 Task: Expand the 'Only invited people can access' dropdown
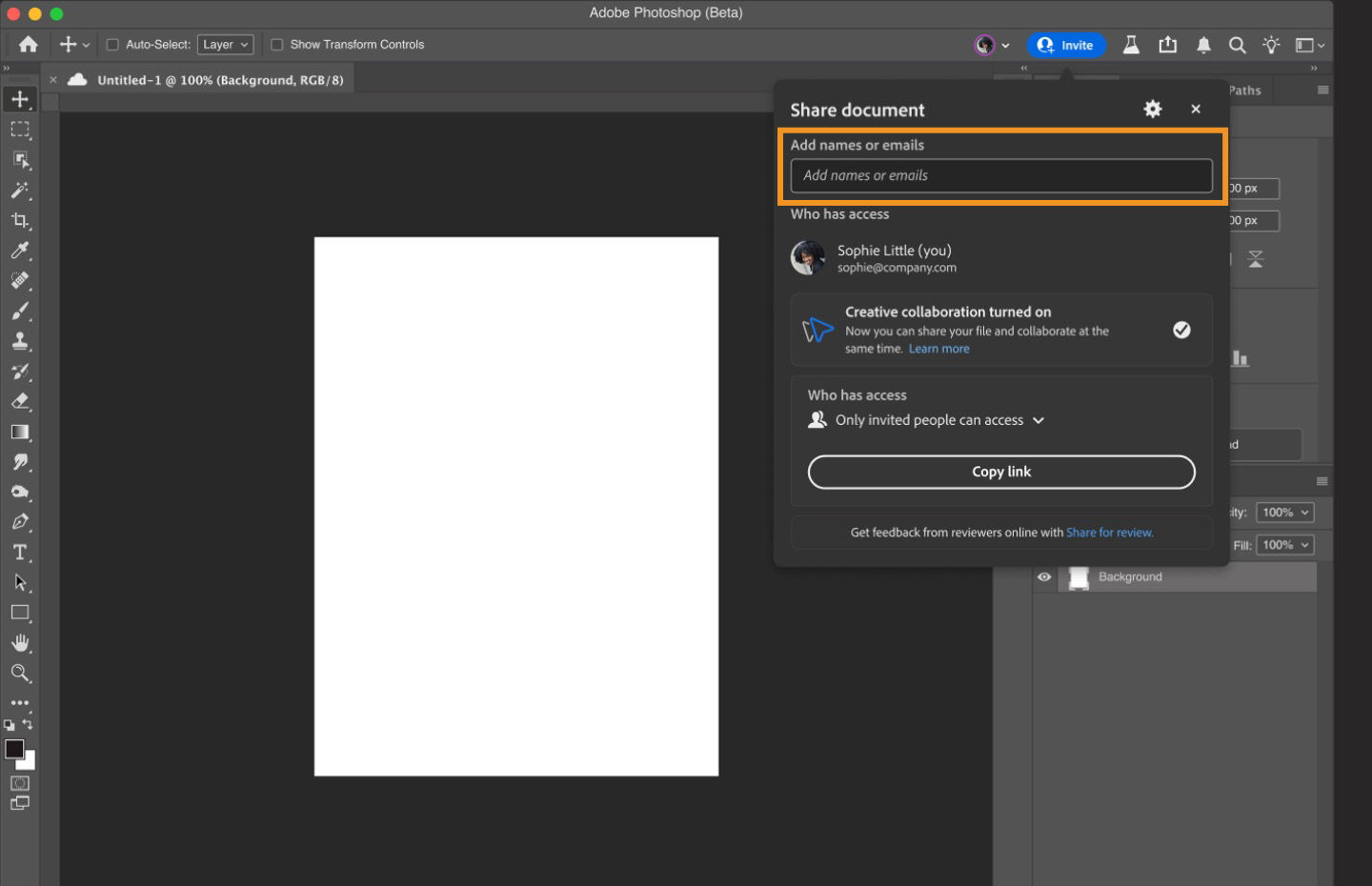point(1038,420)
